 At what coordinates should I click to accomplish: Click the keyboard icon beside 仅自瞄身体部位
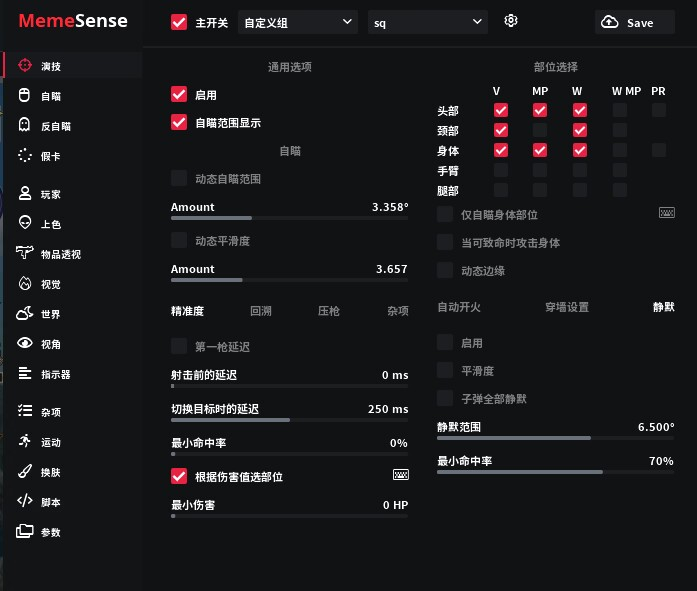(x=667, y=213)
